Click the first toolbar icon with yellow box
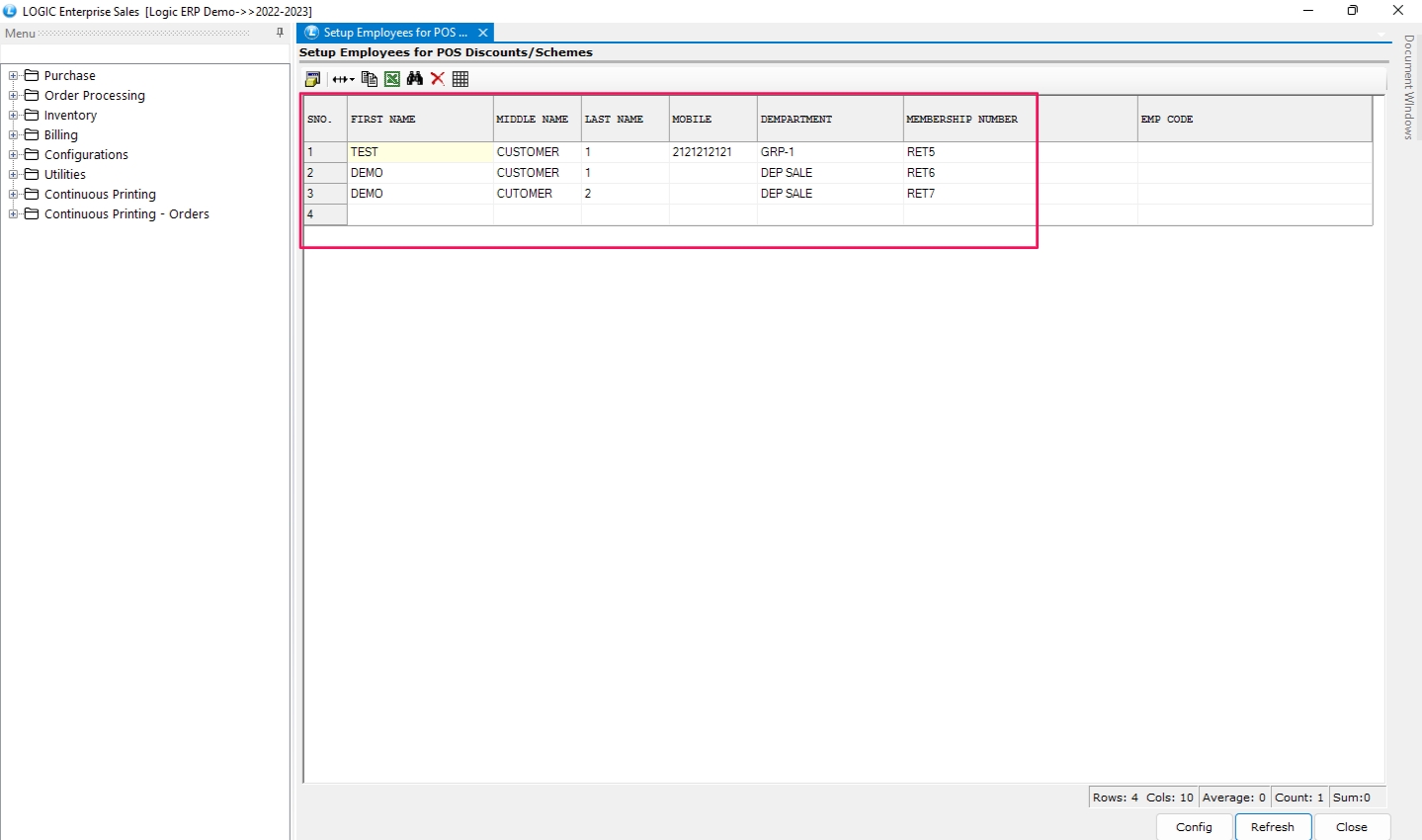The image size is (1422, 840). pyautogui.click(x=313, y=79)
